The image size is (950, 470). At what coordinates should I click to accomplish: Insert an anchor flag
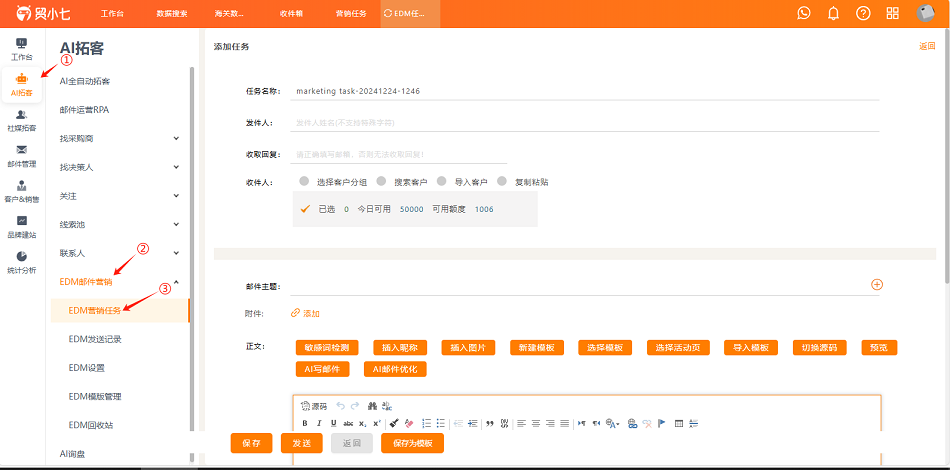[x=662, y=423]
